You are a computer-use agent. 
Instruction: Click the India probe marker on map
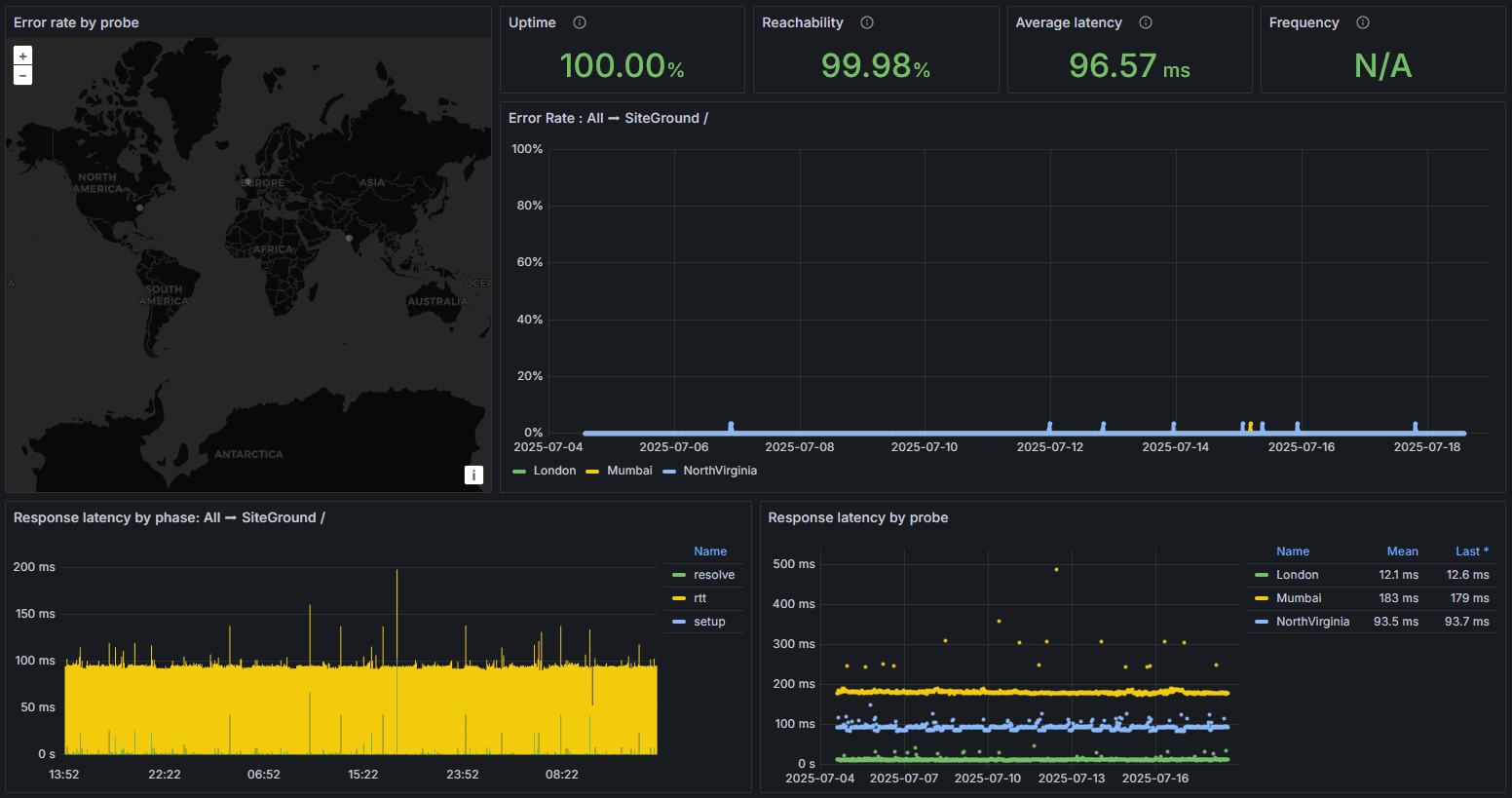(x=349, y=238)
